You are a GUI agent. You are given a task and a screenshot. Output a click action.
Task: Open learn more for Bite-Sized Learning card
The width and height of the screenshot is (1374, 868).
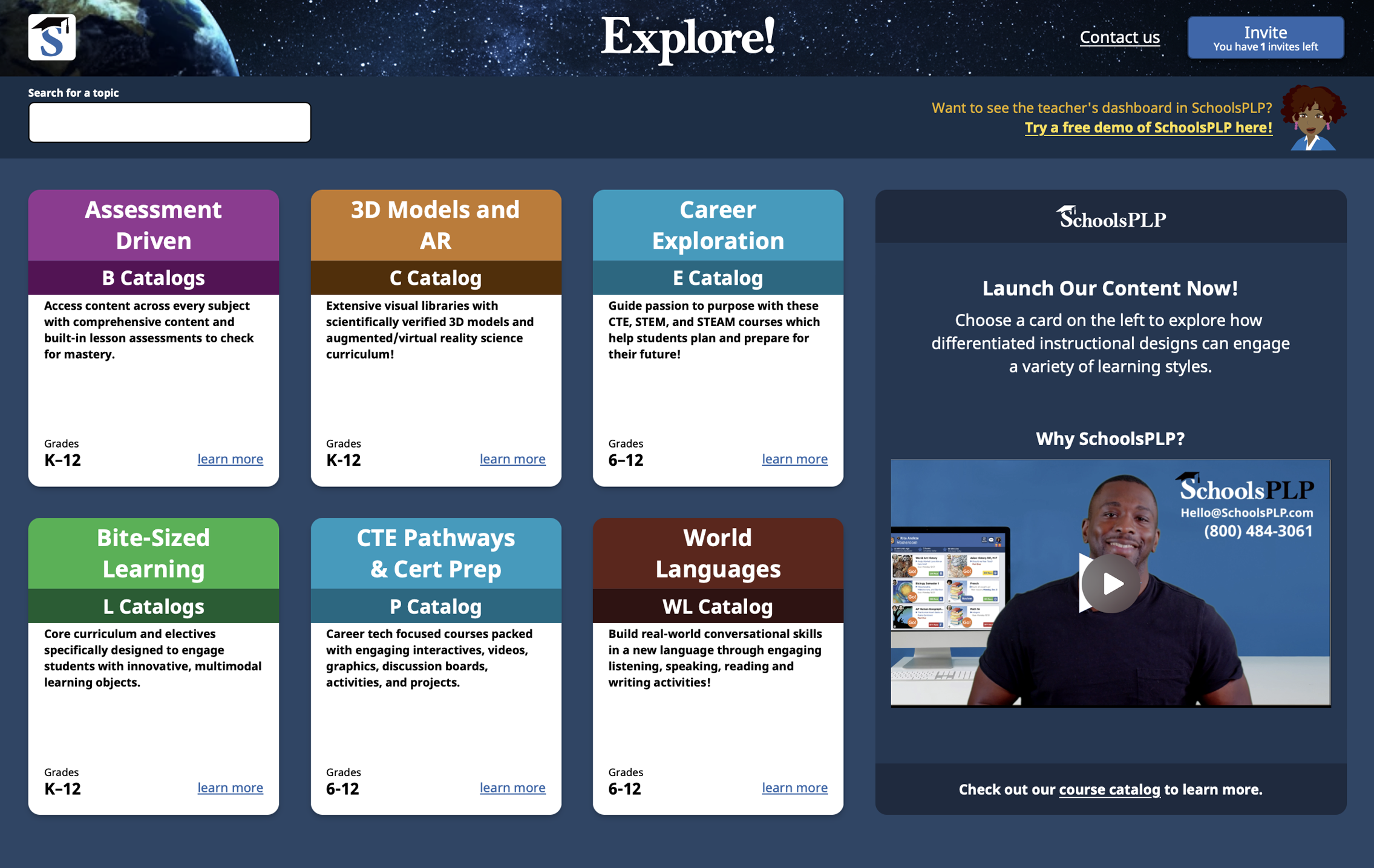point(230,788)
